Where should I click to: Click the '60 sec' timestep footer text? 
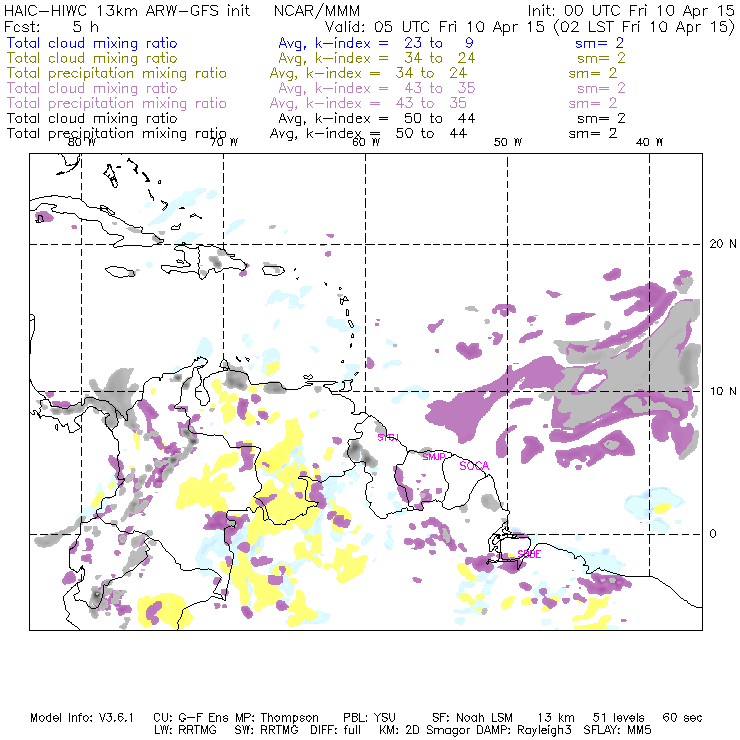(682, 718)
